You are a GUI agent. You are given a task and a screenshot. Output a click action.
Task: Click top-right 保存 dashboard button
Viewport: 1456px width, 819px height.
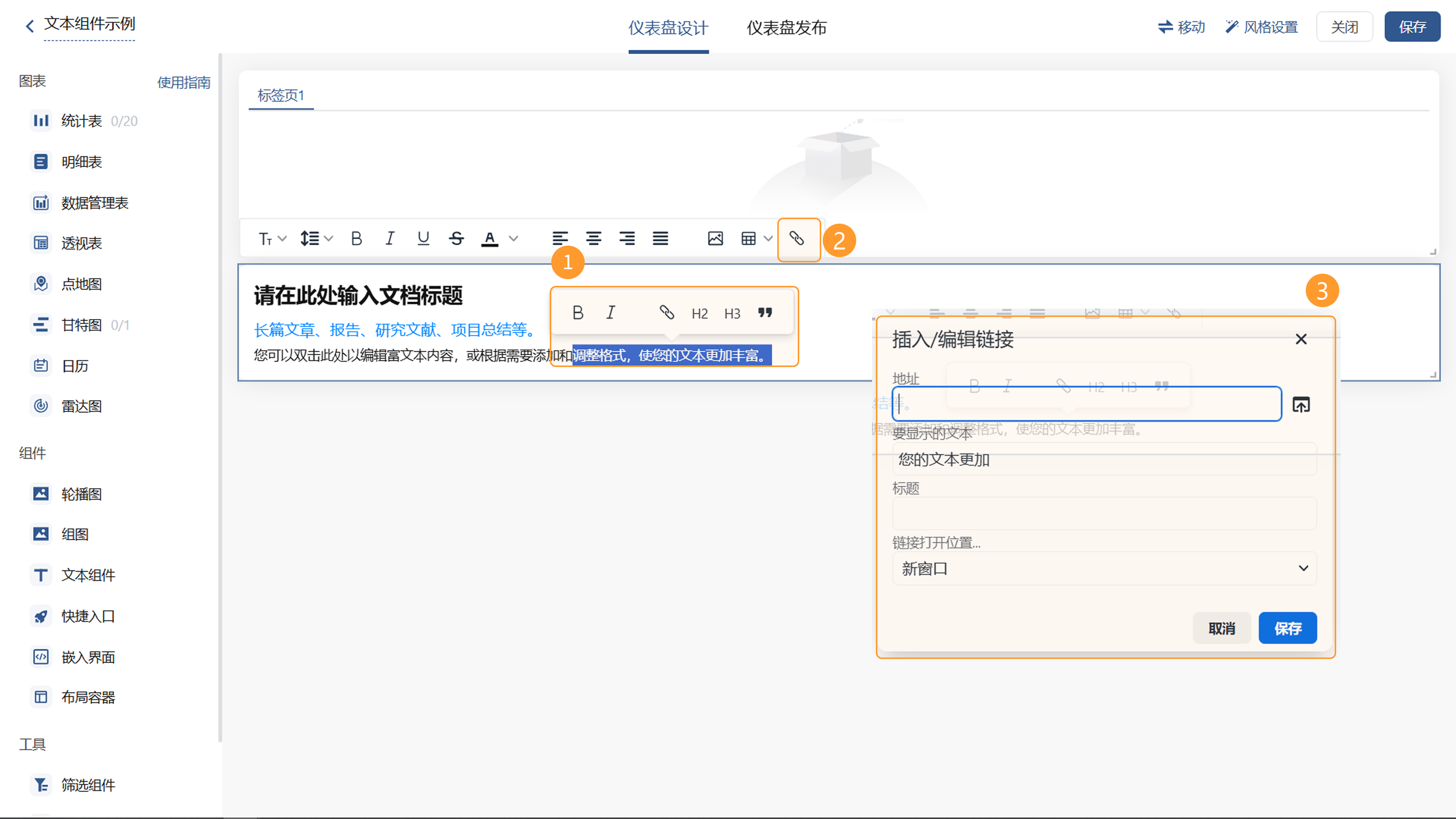pos(1412,27)
